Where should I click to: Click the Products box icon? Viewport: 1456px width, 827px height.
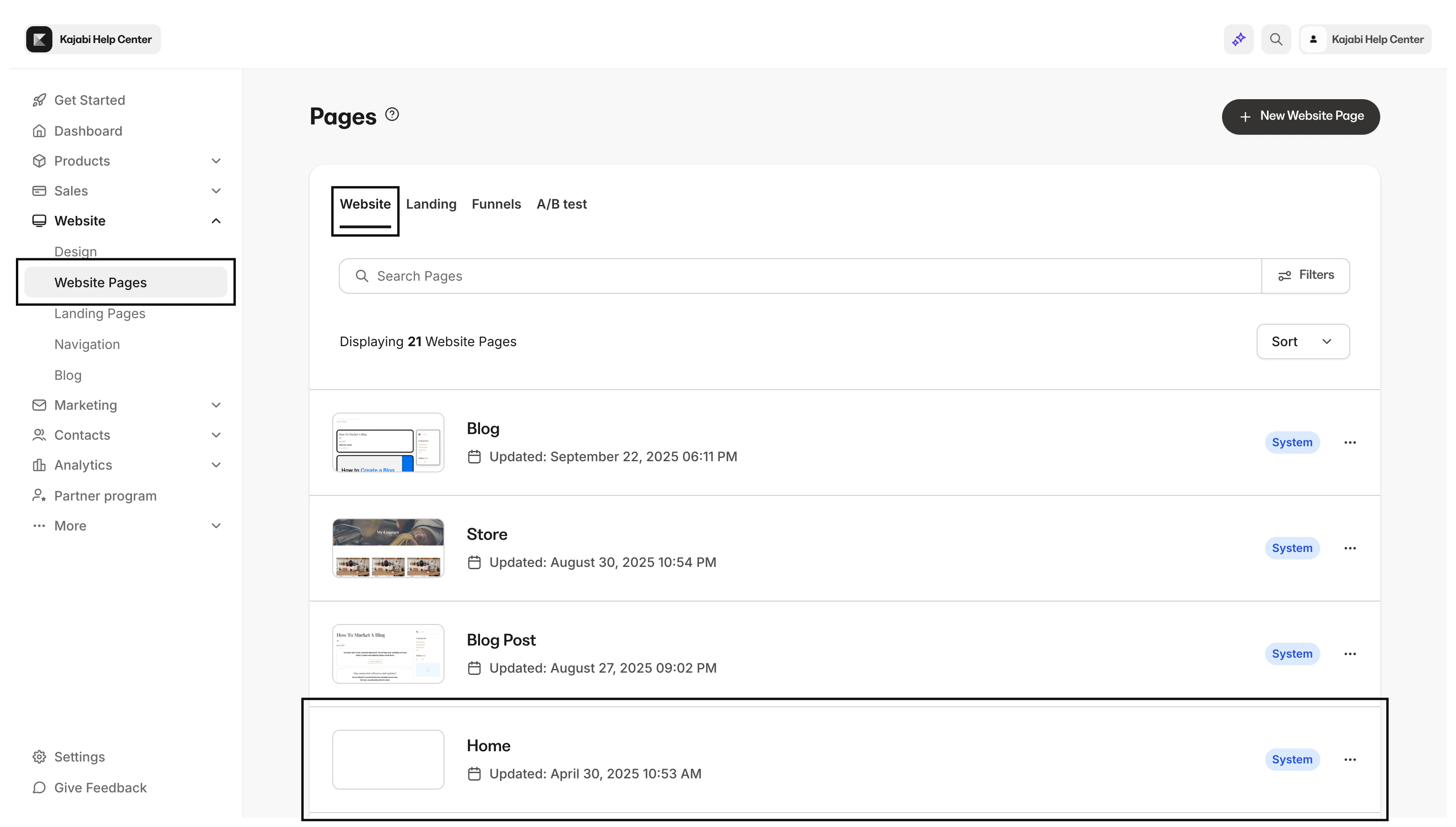point(39,161)
